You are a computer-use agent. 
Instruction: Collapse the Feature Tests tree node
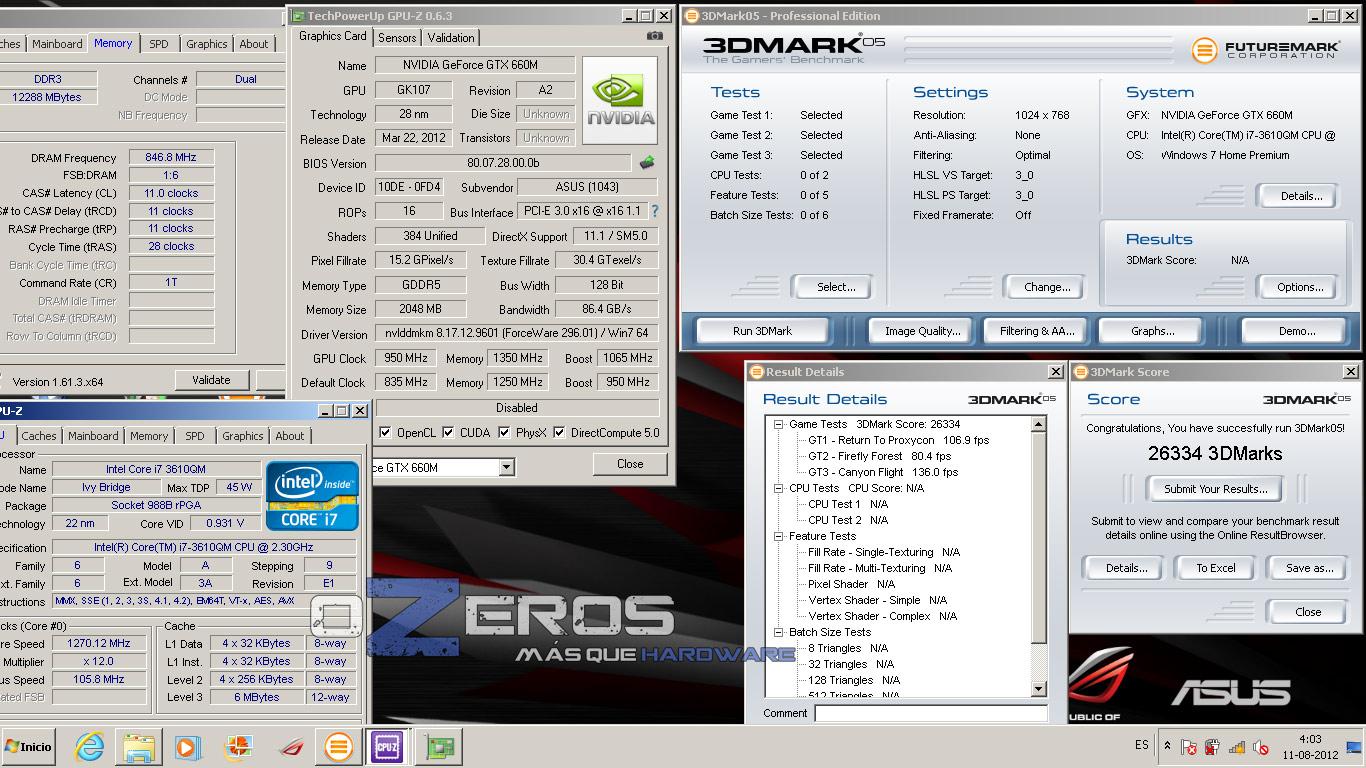pos(779,536)
